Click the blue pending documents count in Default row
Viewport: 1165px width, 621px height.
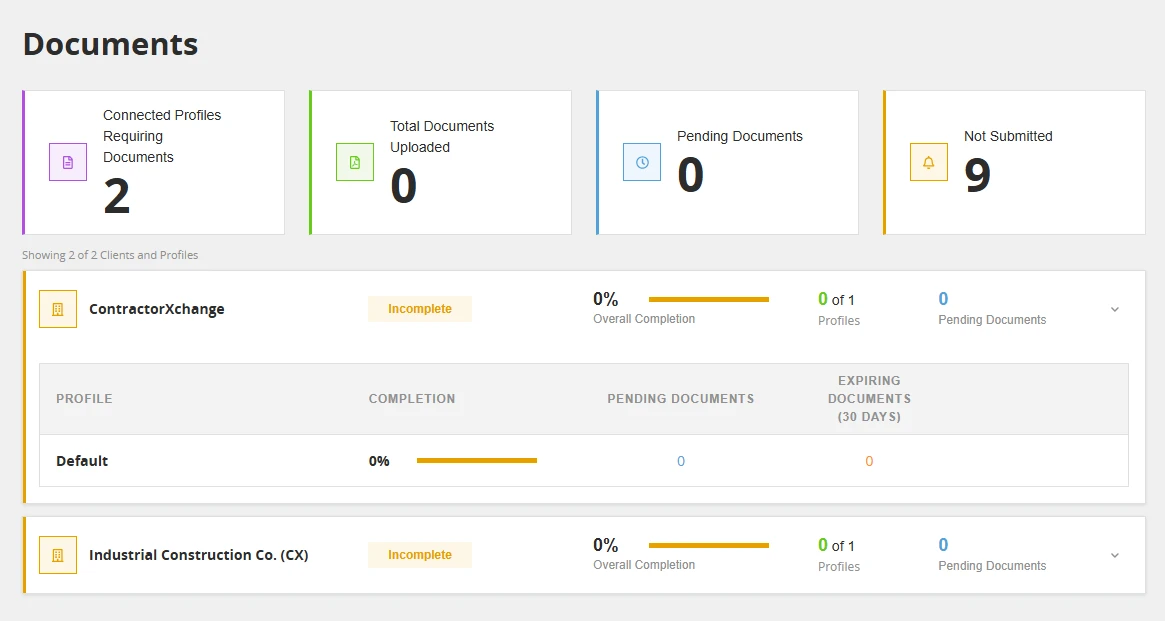[681, 461]
